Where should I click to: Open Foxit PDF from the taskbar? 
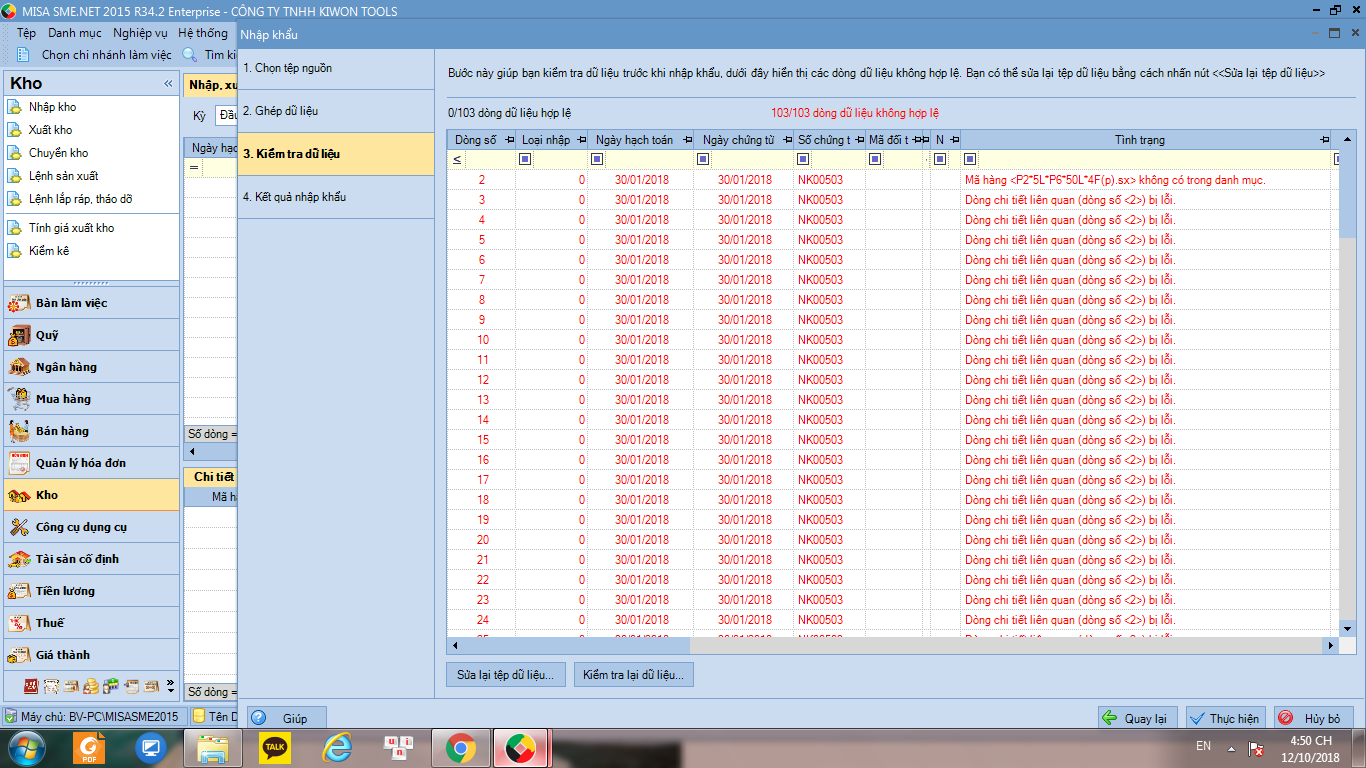pos(88,747)
